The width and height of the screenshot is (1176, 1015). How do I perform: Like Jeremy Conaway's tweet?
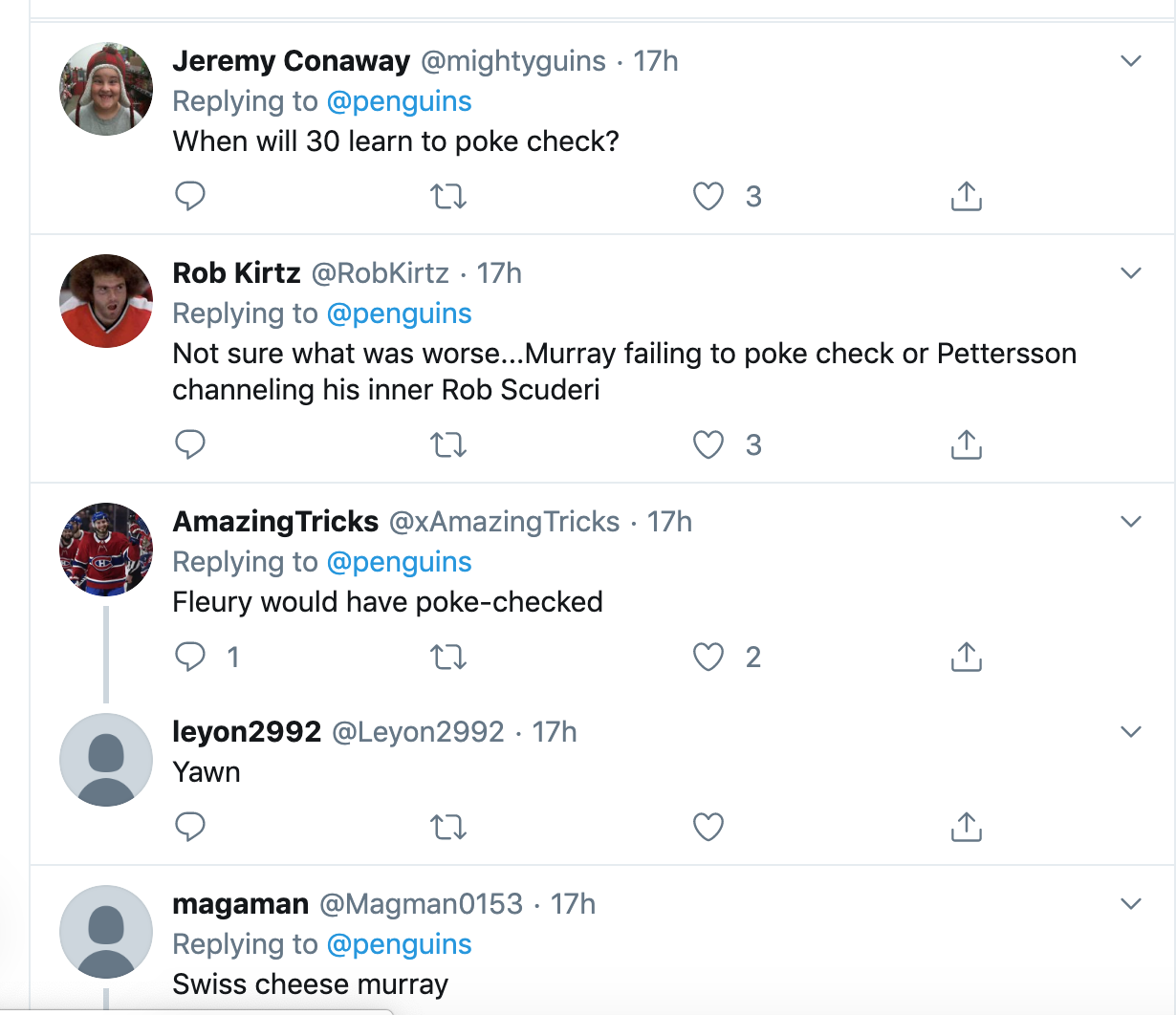pos(708,196)
